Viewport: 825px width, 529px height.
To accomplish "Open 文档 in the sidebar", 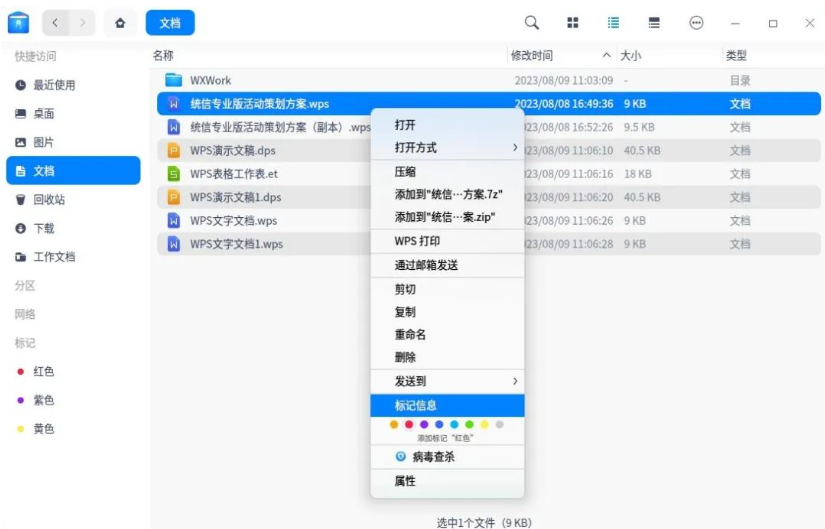I will click(x=73, y=171).
